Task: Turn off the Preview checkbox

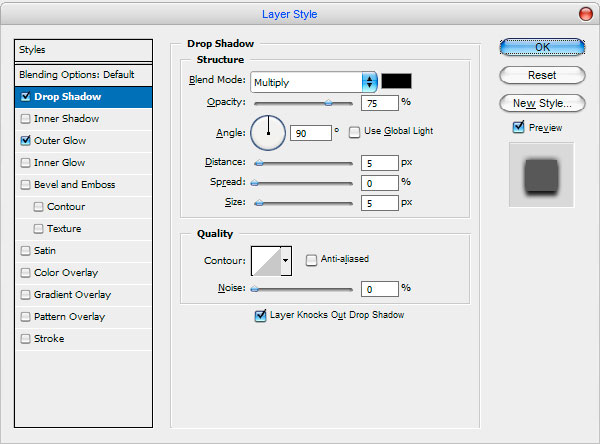Action: [x=518, y=127]
